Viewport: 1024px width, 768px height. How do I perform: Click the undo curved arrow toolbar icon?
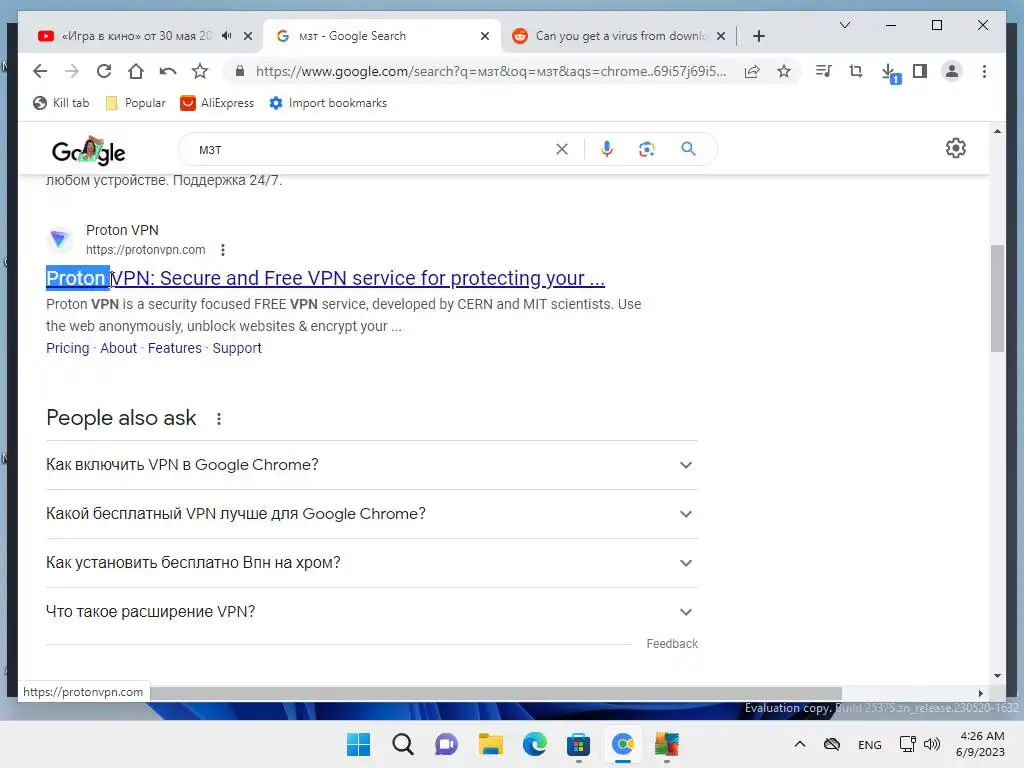168,71
